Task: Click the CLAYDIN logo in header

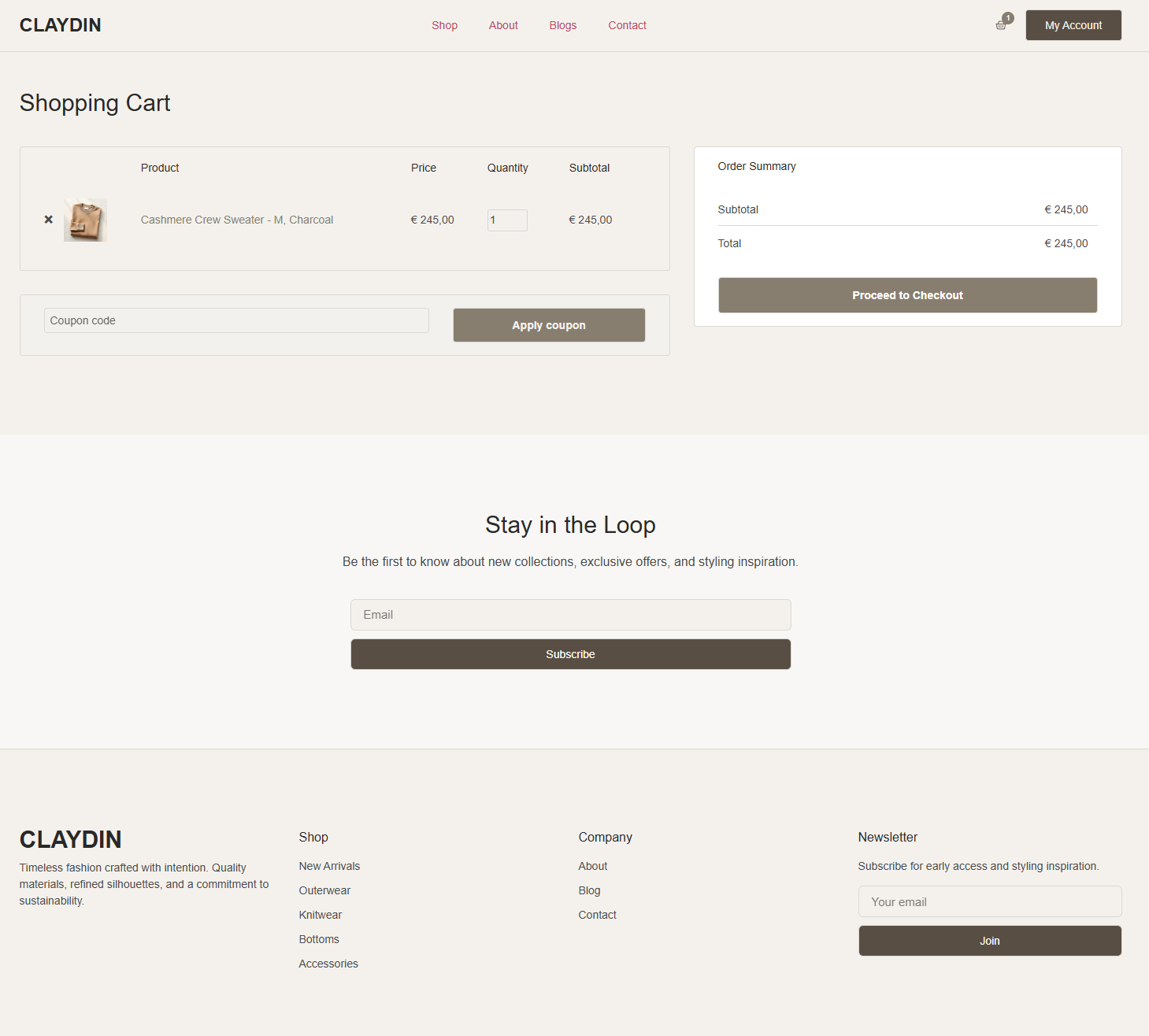Action: tap(61, 25)
